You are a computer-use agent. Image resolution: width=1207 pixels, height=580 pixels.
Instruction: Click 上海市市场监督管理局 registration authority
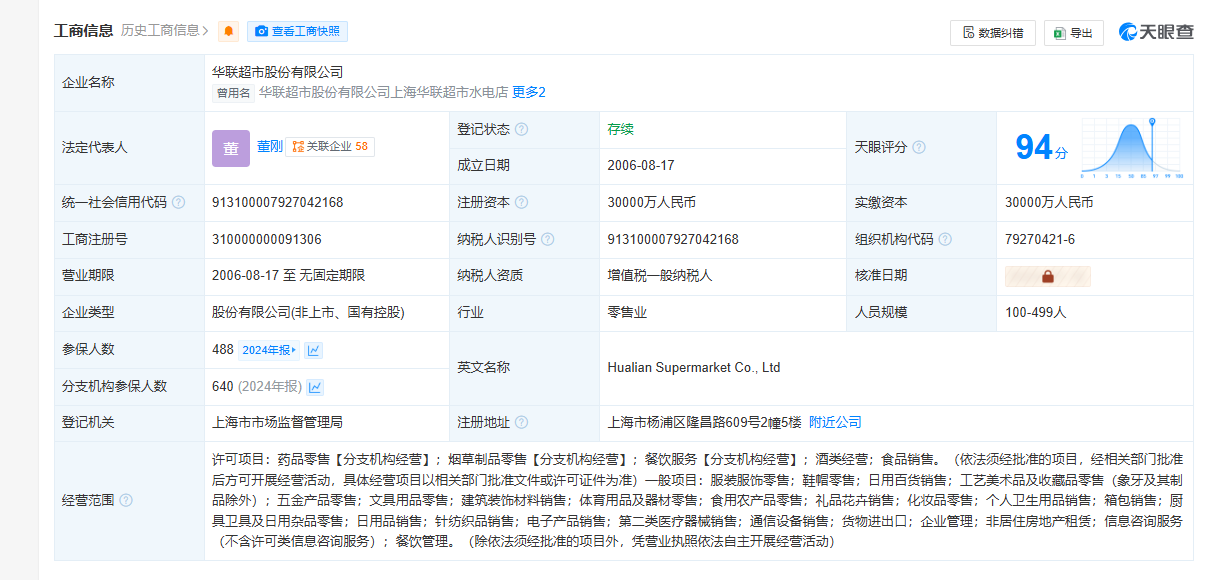[277, 422]
